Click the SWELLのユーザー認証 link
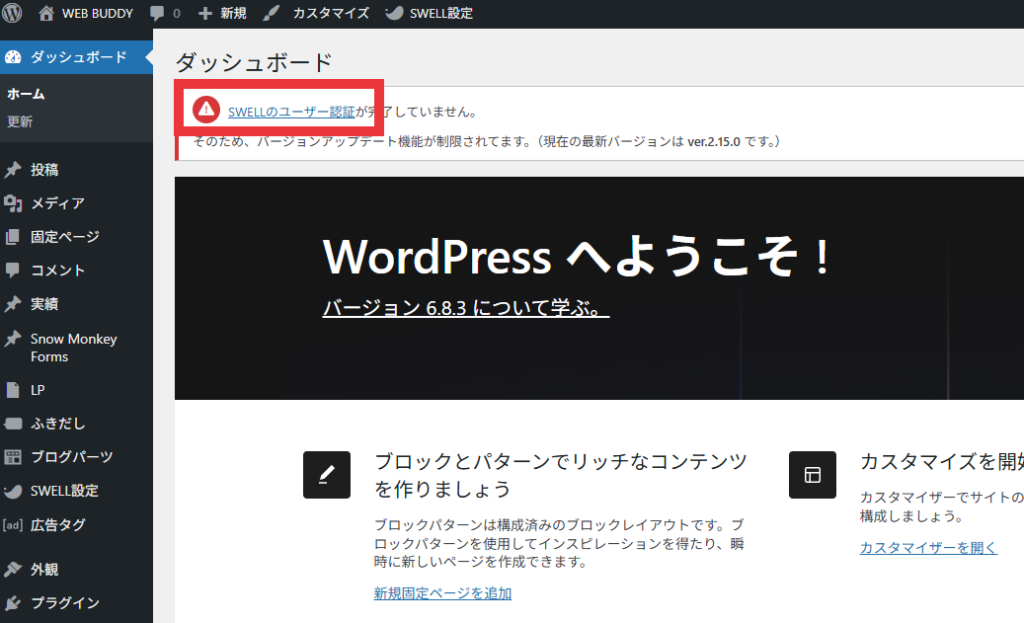This screenshot has width=1024, height=623. (x=291, y=112)
